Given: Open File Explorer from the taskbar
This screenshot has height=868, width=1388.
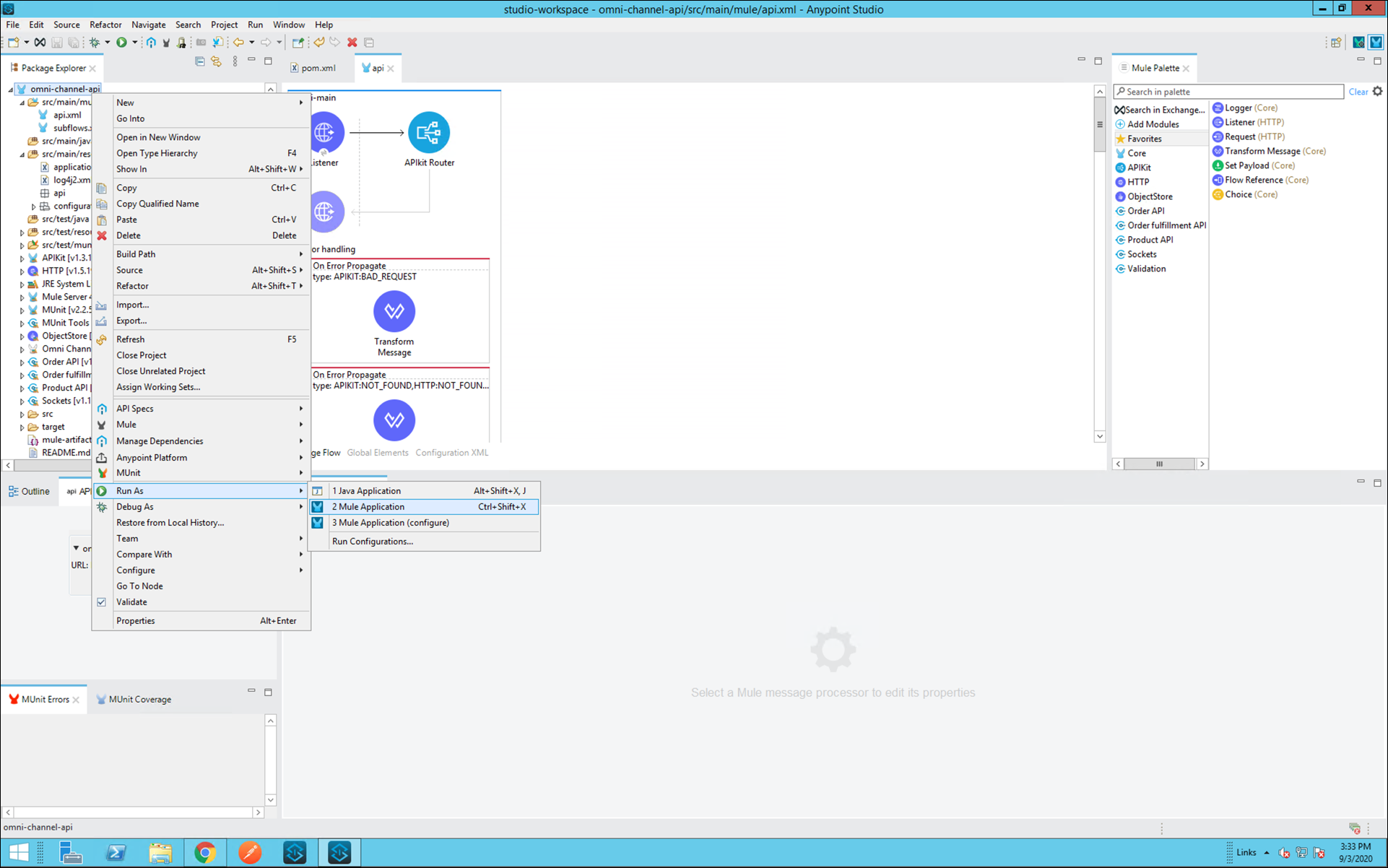Looking at the screenshot, I should pos(160,853).
